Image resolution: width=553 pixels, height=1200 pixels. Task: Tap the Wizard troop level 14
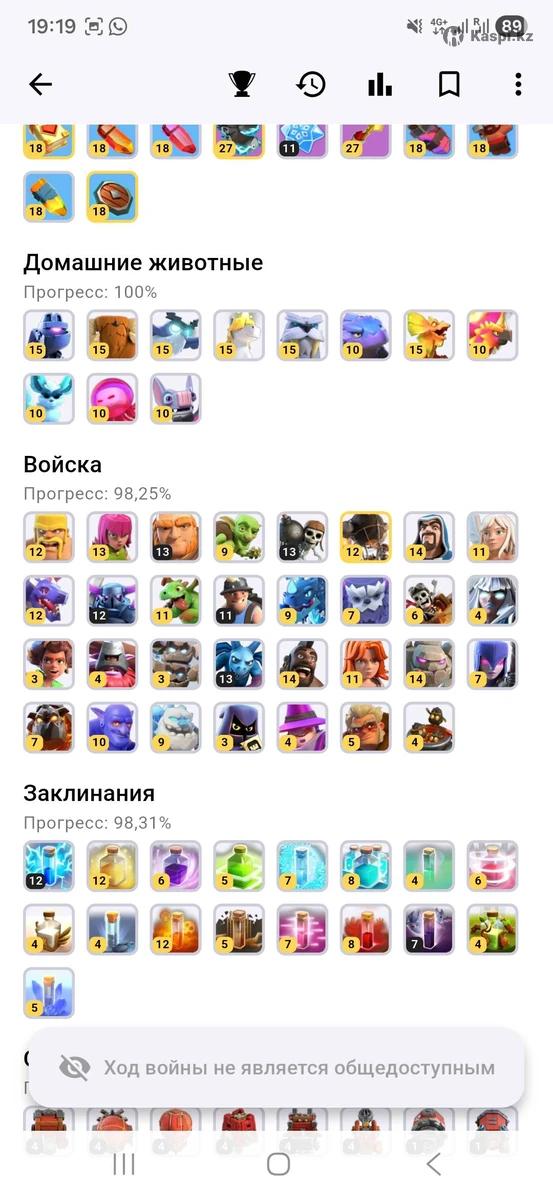tap(429, 537)
